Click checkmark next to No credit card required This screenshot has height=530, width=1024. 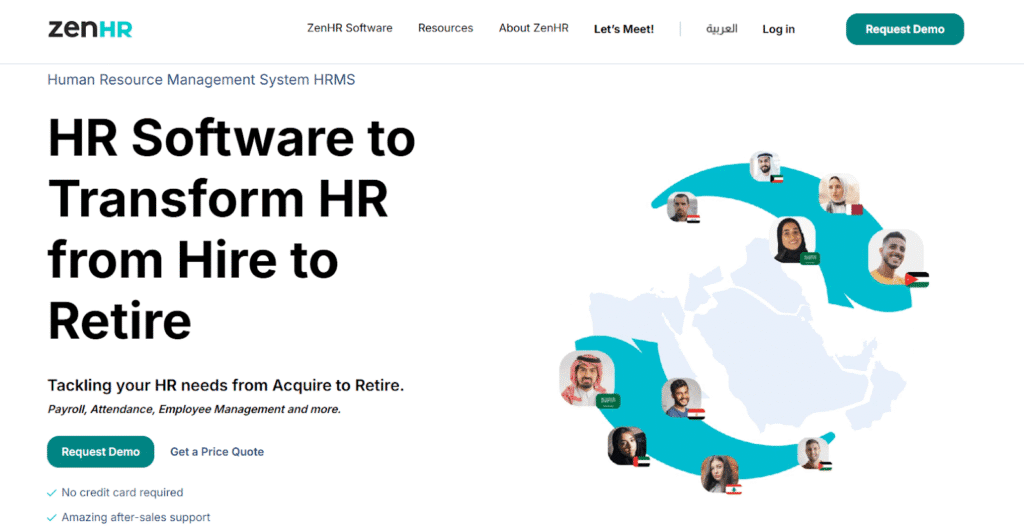[52, 493]
